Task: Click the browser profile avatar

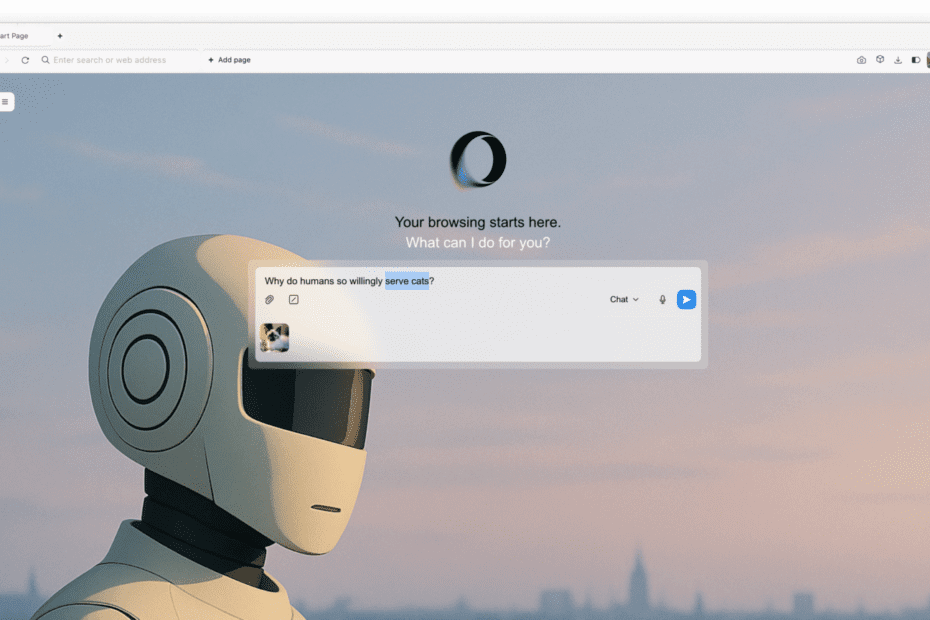Action: [926, 60]
